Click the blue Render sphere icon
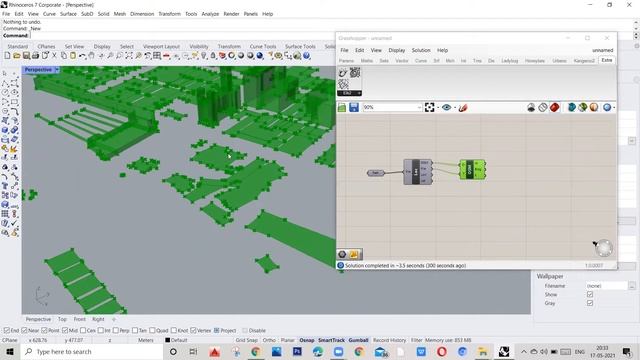This screenshot has width=640, height=360. pos(260,56)
